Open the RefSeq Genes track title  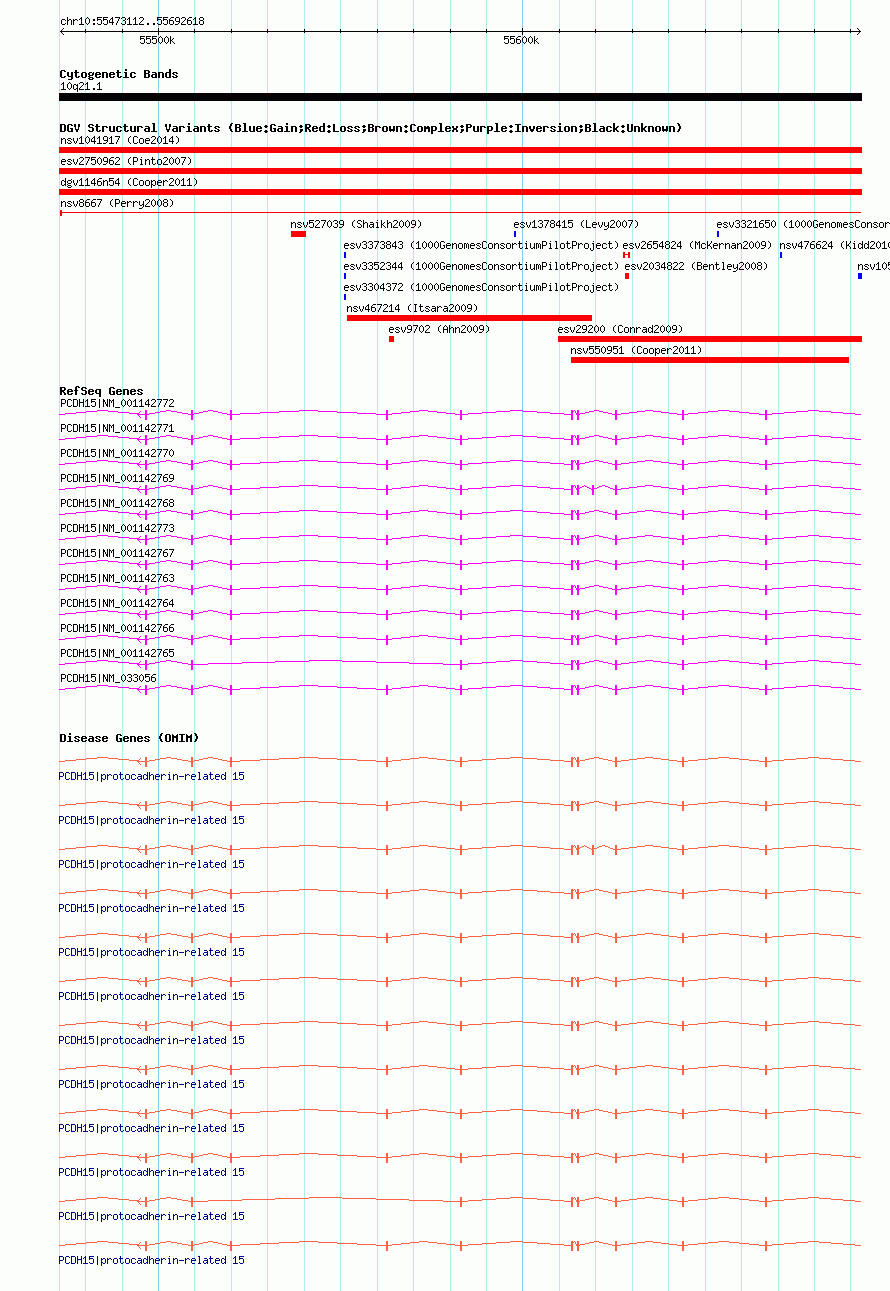click(x=101, y=391)
